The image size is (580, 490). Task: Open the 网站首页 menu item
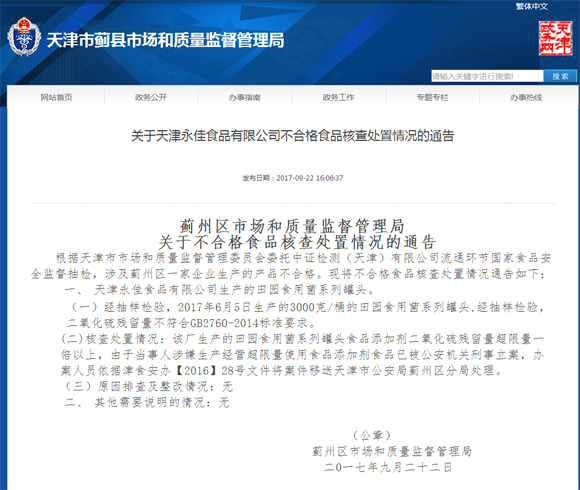[56, 97]
